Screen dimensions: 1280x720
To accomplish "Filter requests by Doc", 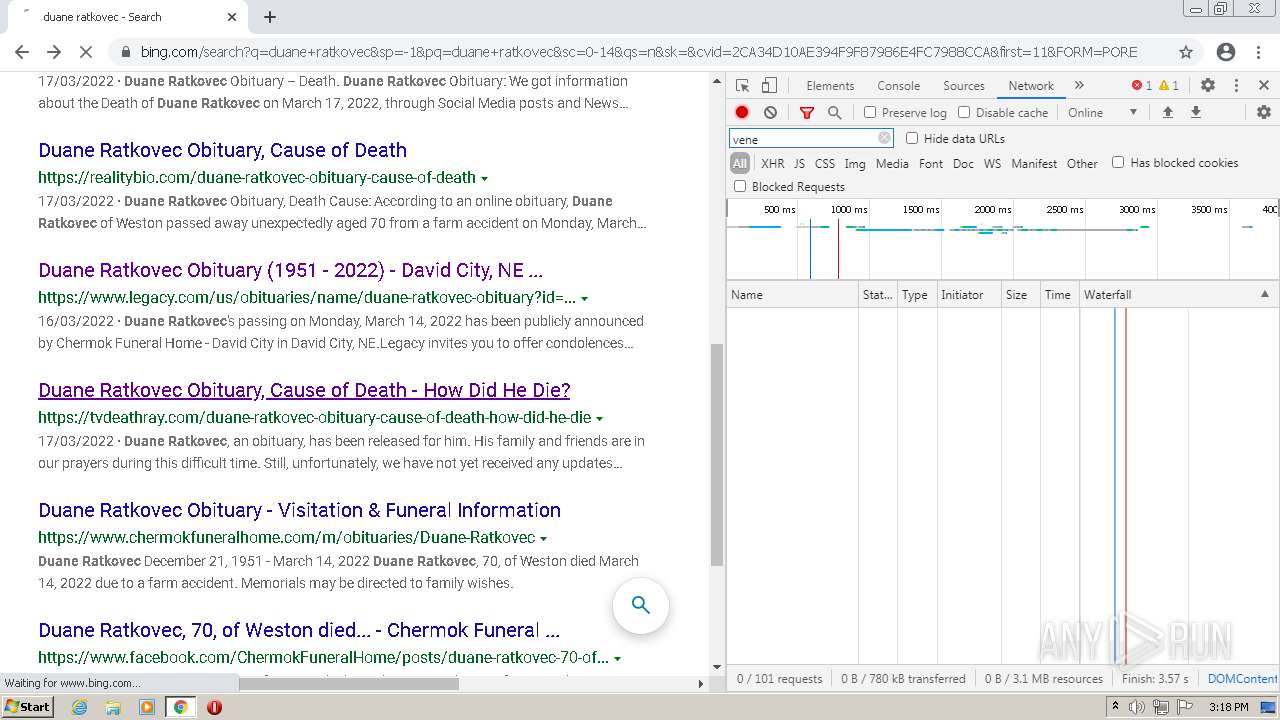I will (963, 163).
